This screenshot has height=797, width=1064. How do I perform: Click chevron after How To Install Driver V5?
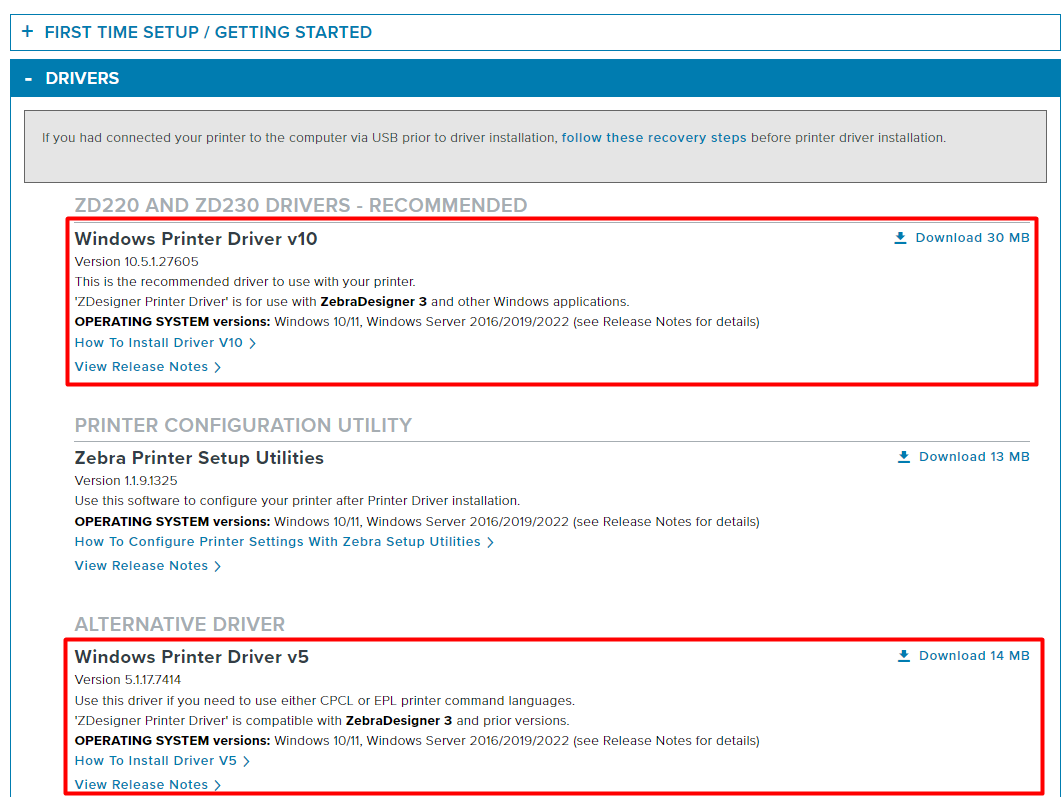tap(247, 761)
